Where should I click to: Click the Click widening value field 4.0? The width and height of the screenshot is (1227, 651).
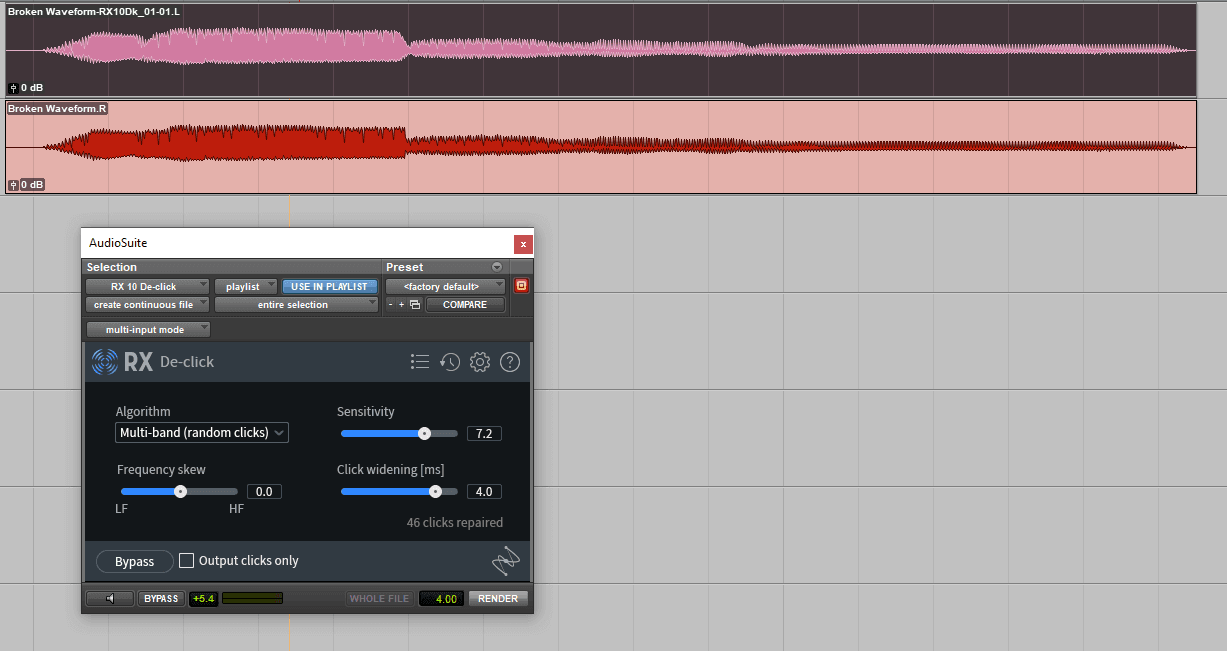click(484, 492)
